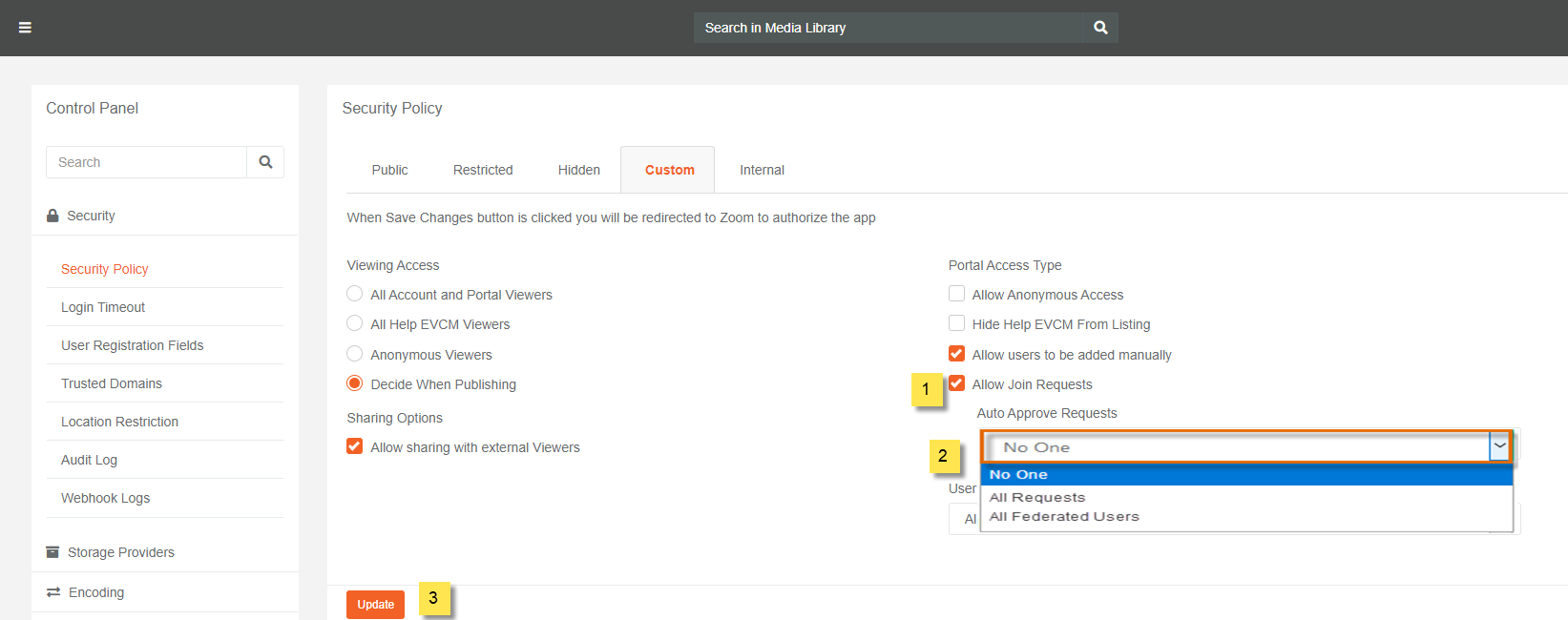1568x620 pixels.
Task: Enable Allow Anonymous Access checkbox
Action: tap(956, 294)
